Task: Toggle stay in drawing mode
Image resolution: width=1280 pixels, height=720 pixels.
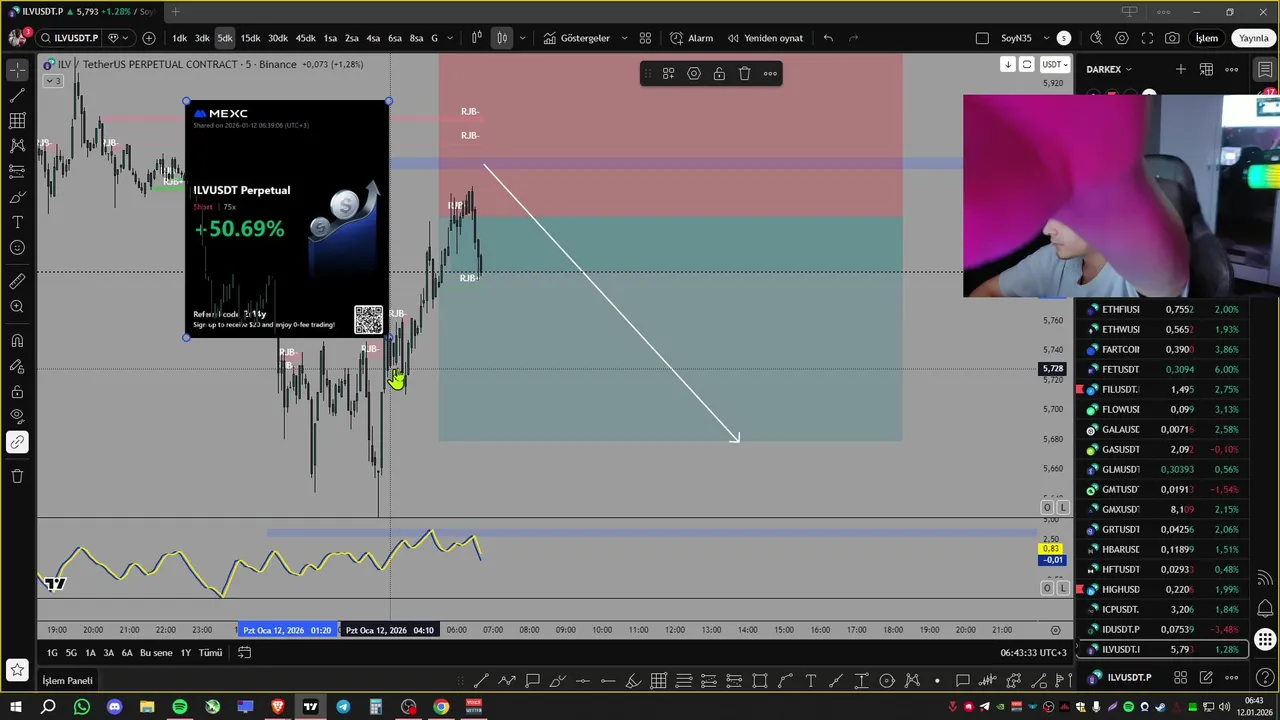Action: (17, 366)
